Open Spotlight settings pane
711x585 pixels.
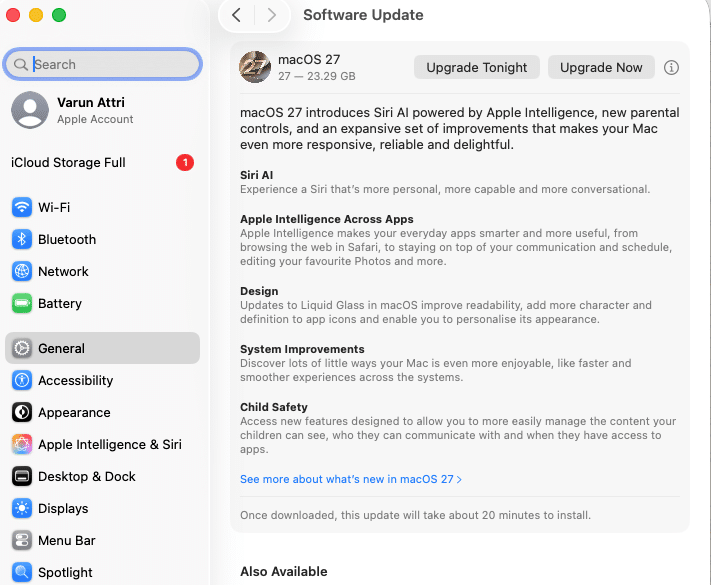click(x=102, y=572)
